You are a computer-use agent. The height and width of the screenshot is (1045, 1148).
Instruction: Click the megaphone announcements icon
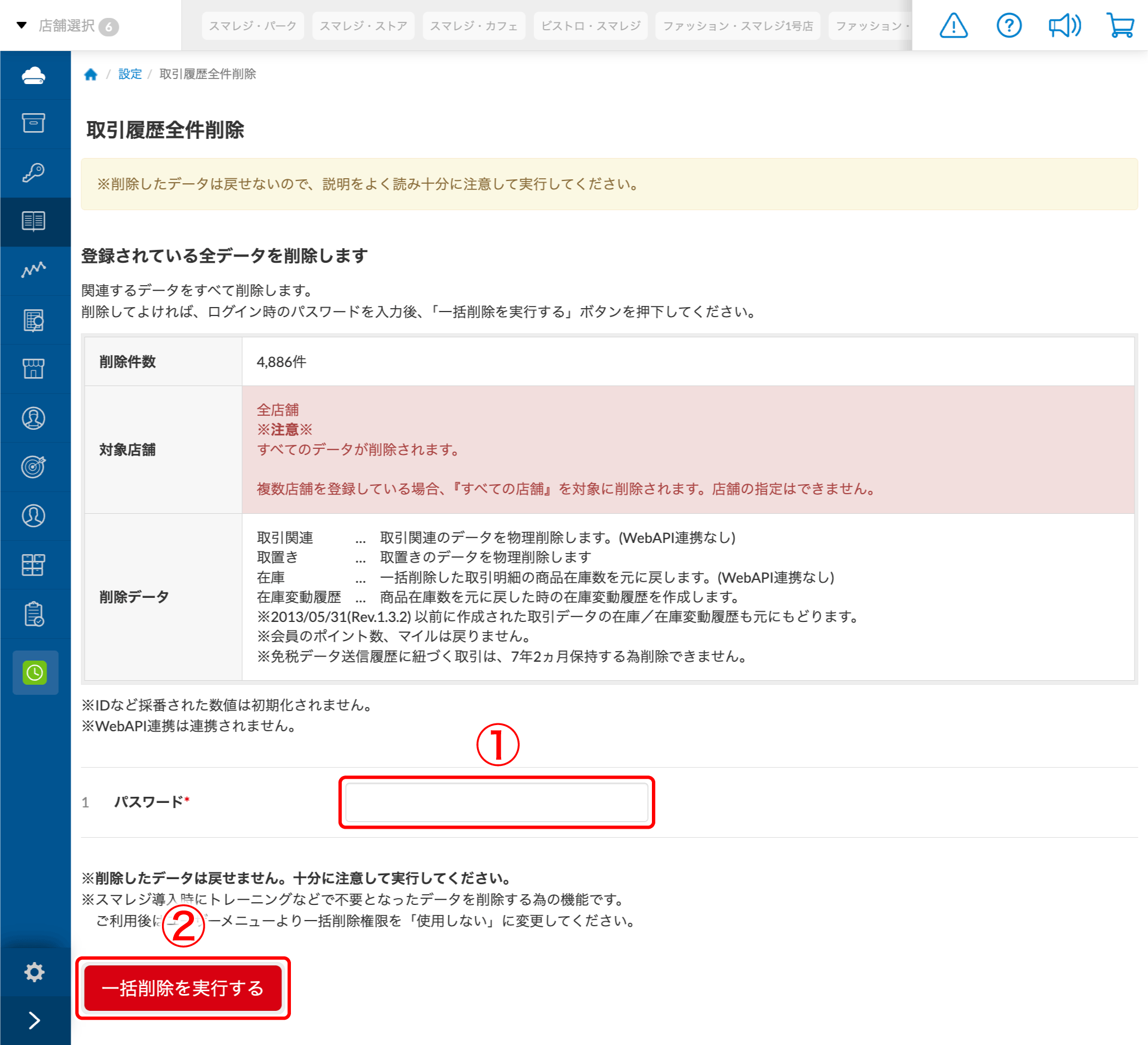pyautogui.click(x=1064, y=26)
